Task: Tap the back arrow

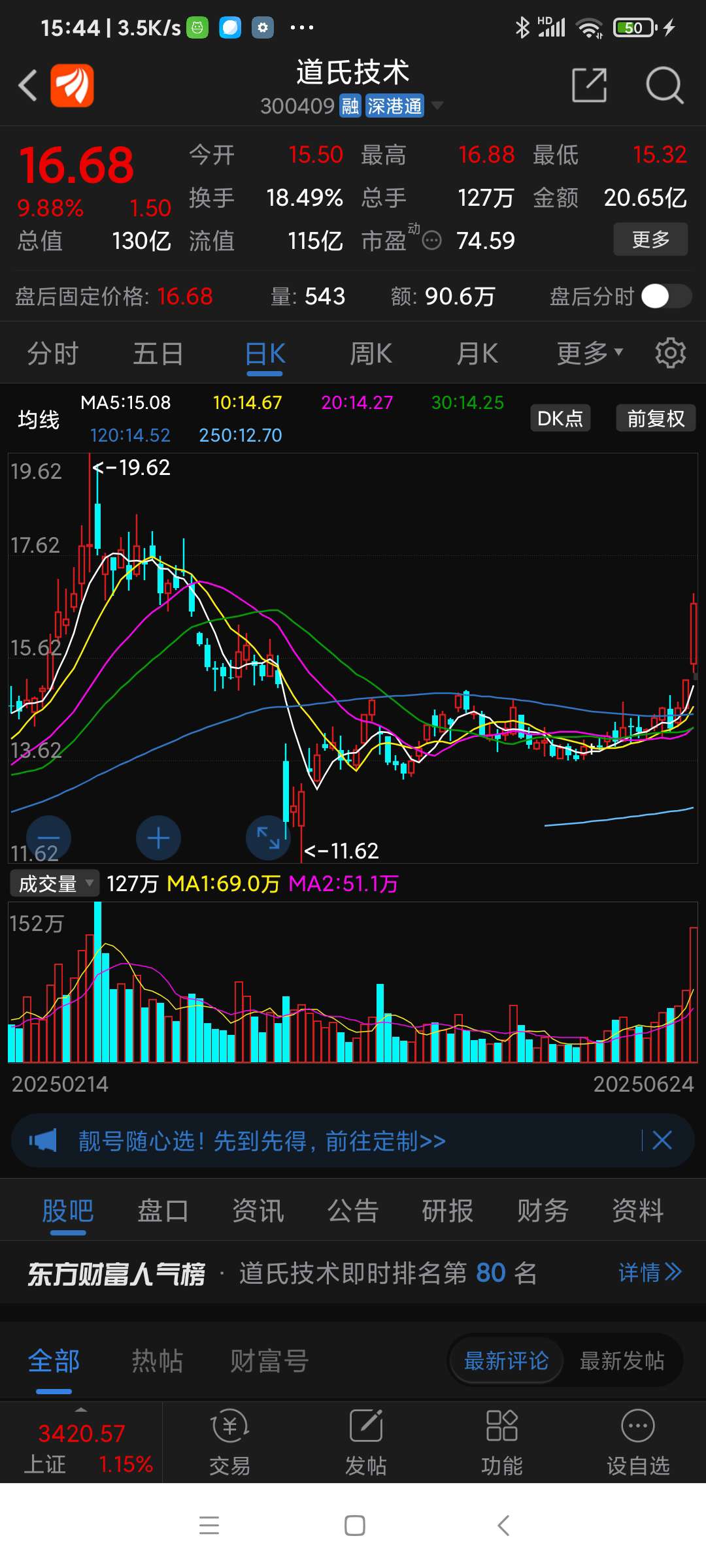Action: click(27, 86)
